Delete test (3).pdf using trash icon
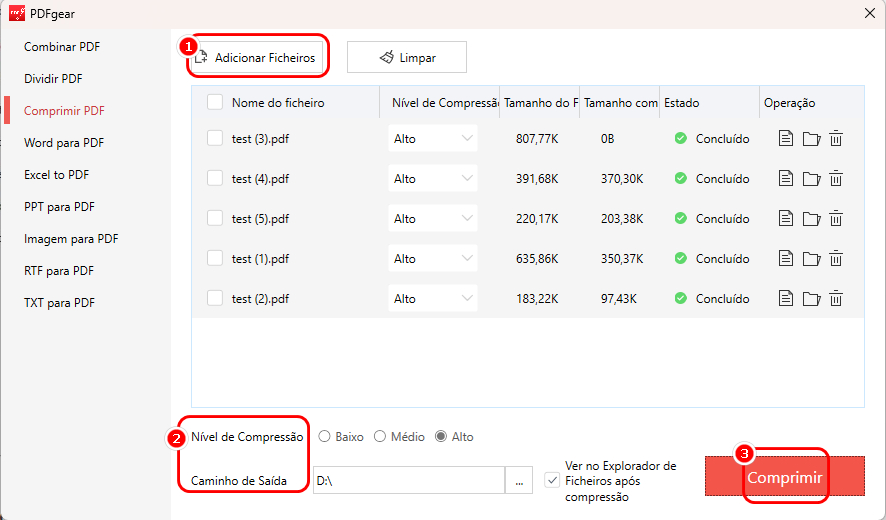The height and width of the screenshot is (520, 886). pyautogui.click(x=836, y=139)
